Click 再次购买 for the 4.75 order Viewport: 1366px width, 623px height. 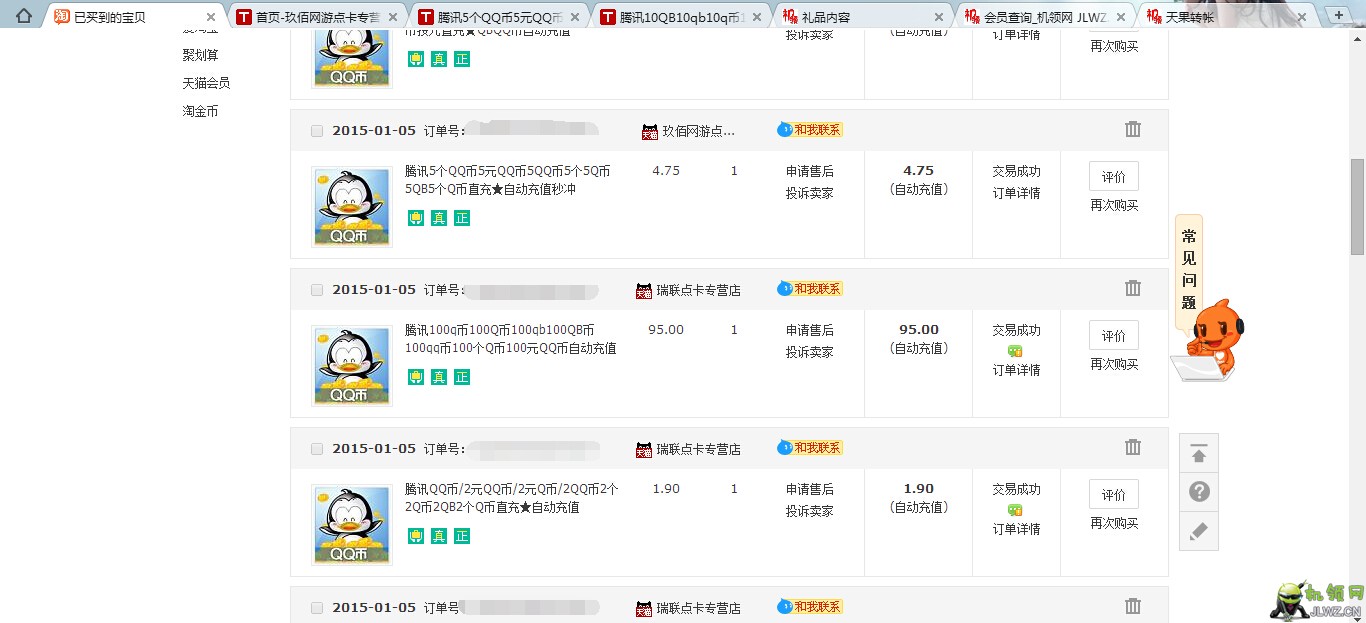[1114, 205]
